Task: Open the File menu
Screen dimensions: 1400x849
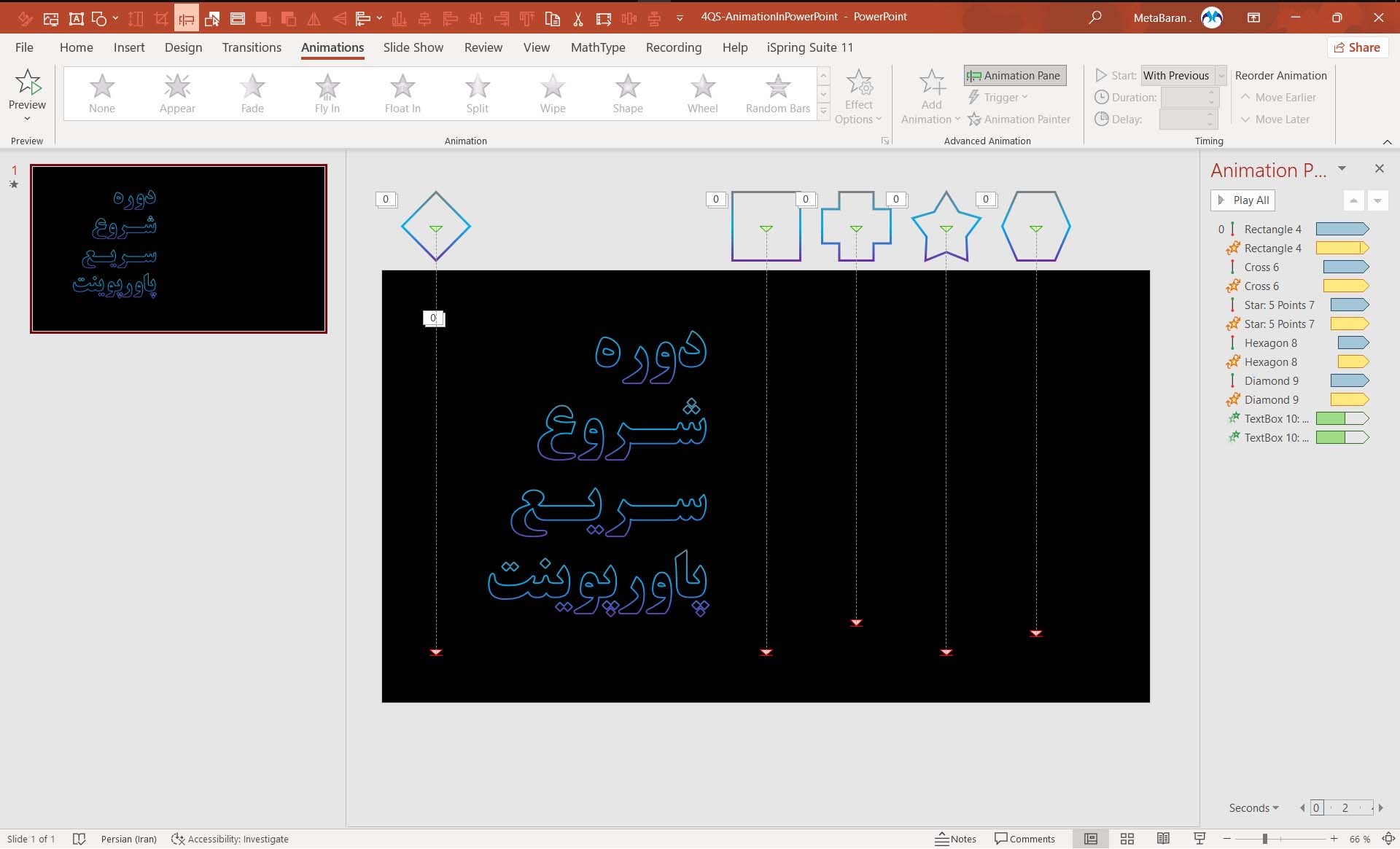Action: (24, 47)
